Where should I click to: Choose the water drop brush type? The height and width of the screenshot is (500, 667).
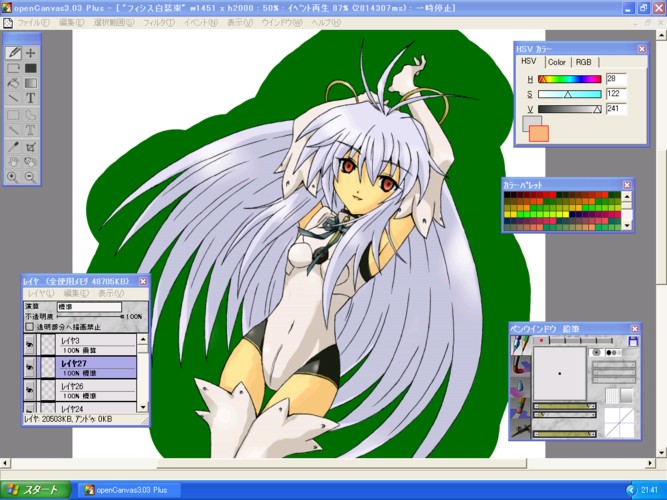point(521,387)
